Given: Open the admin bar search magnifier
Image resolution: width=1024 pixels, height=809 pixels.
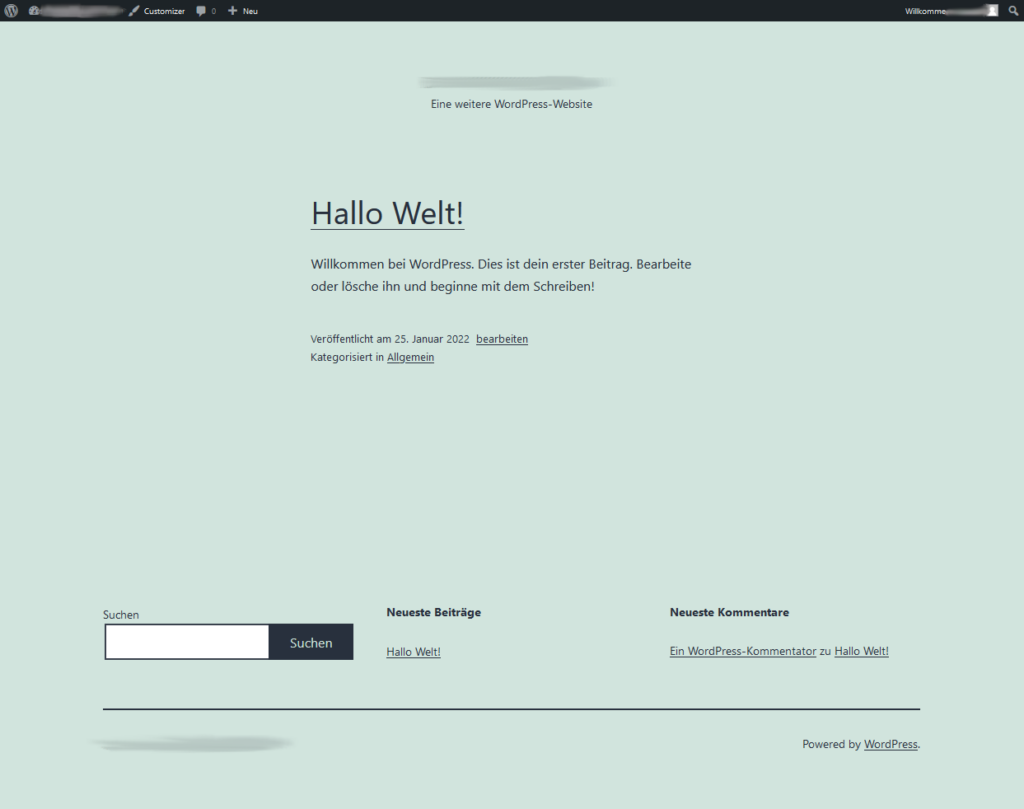Looking at the screenshot, I should (x=1013, y=10).
